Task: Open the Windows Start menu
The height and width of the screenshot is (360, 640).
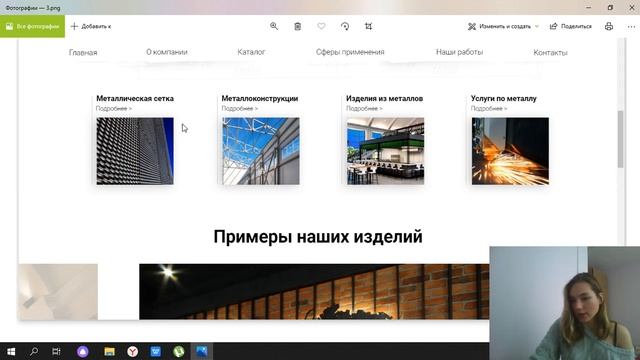Action: tap(11, 351)
